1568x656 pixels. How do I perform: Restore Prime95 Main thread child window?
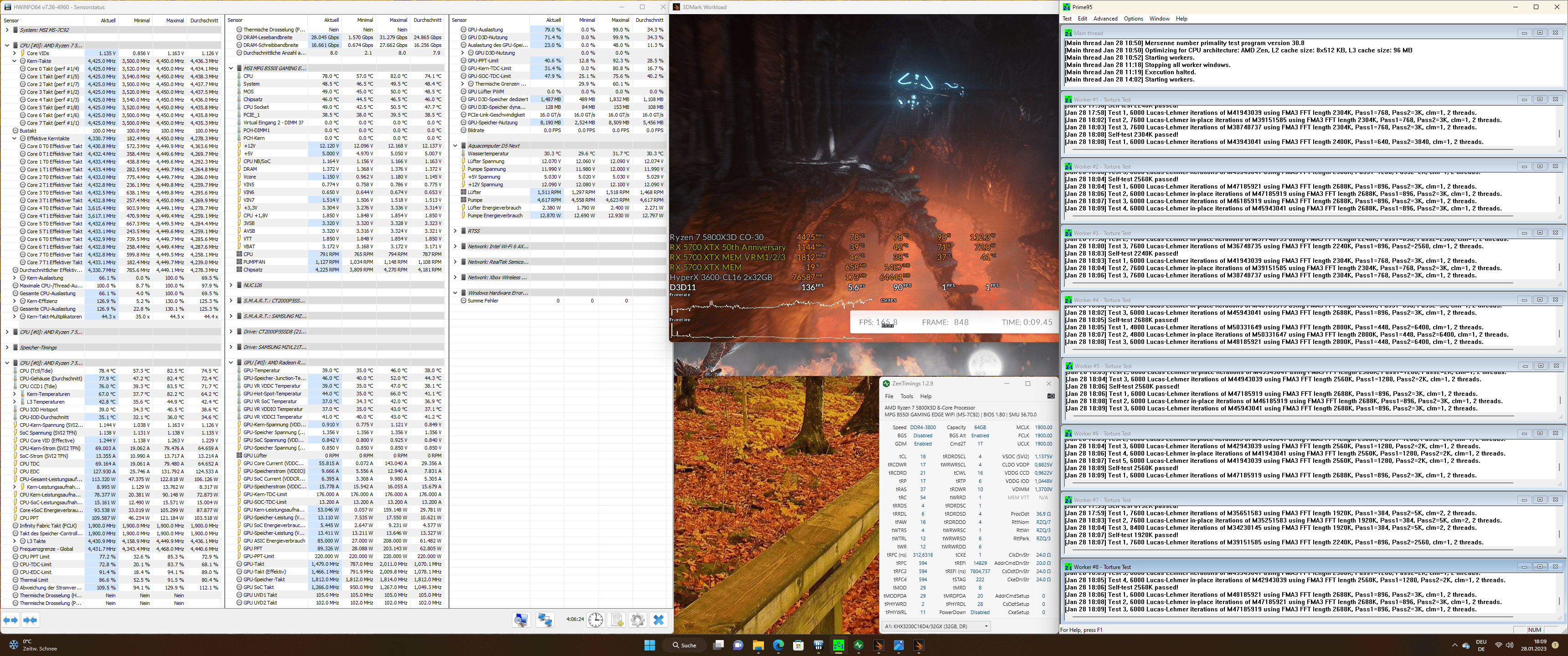[1540, 33]
